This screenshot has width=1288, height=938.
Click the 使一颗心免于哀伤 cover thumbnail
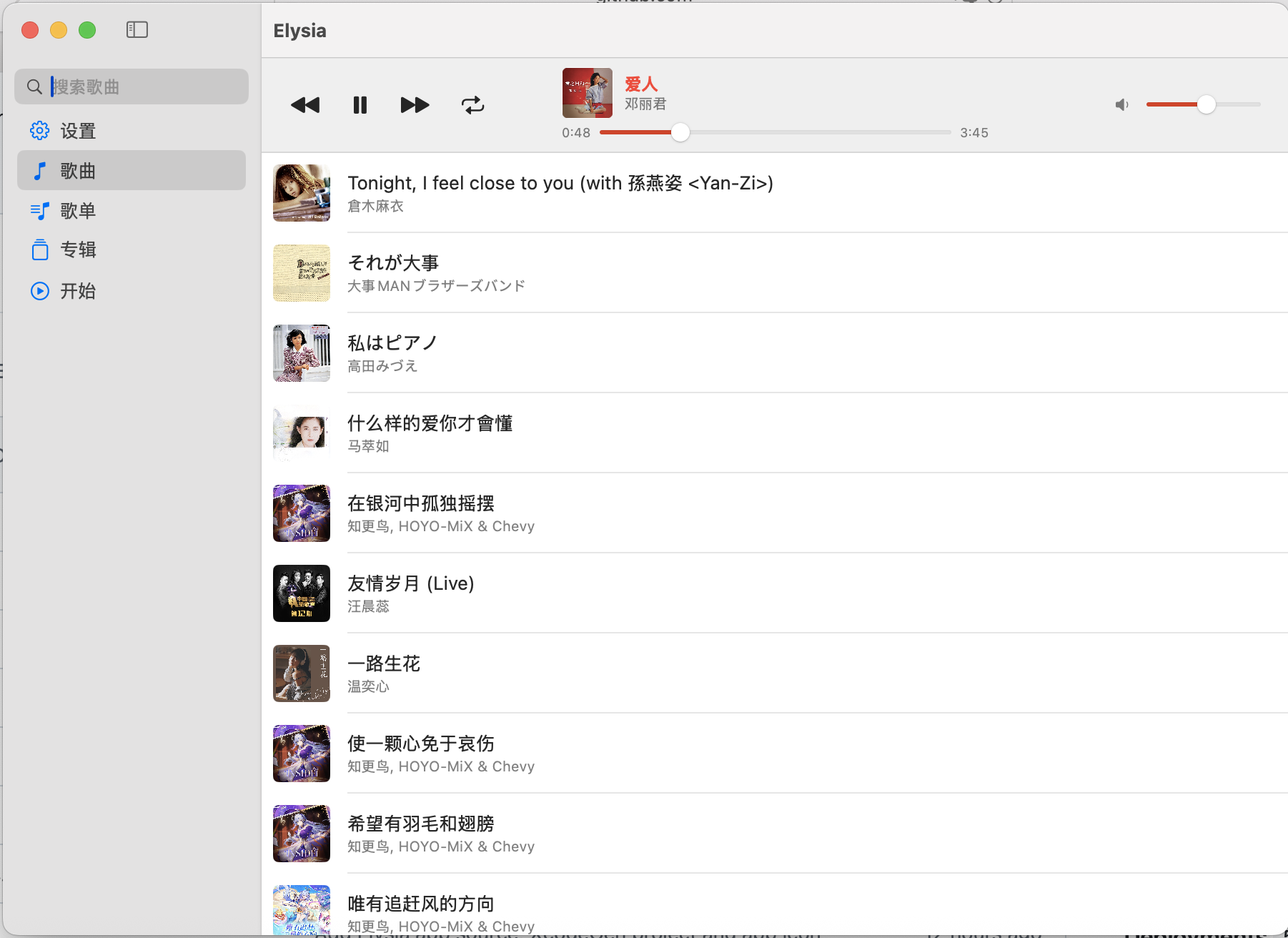tap(302, 754)
